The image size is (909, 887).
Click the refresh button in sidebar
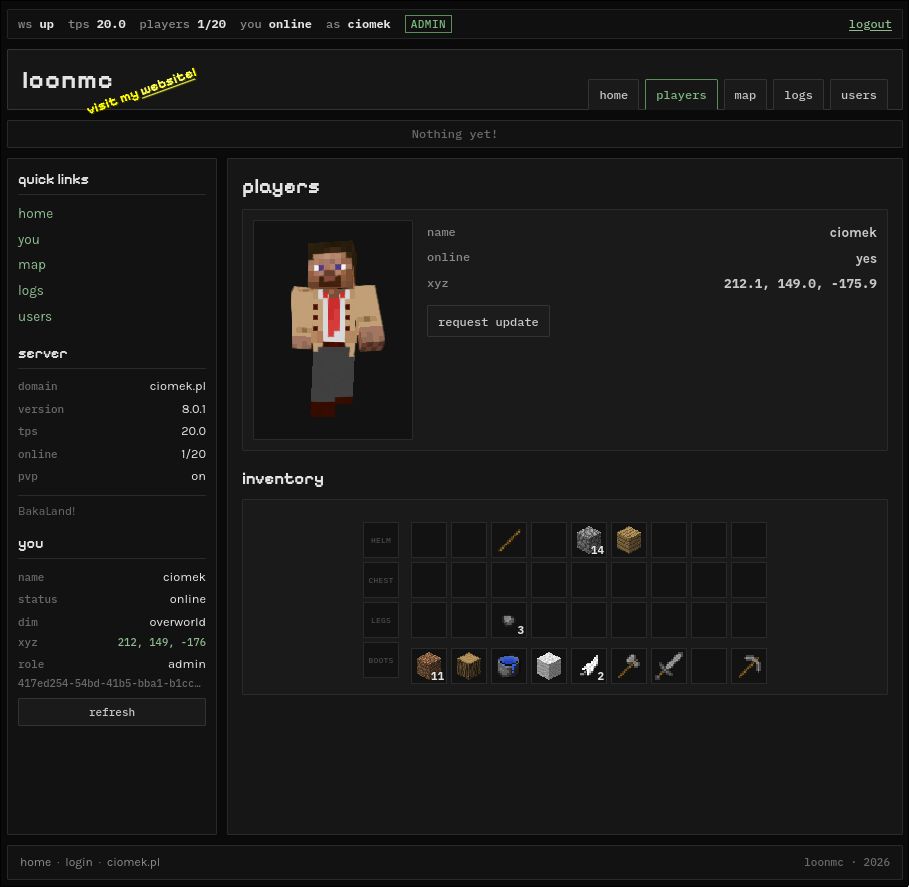pos(112,712)
